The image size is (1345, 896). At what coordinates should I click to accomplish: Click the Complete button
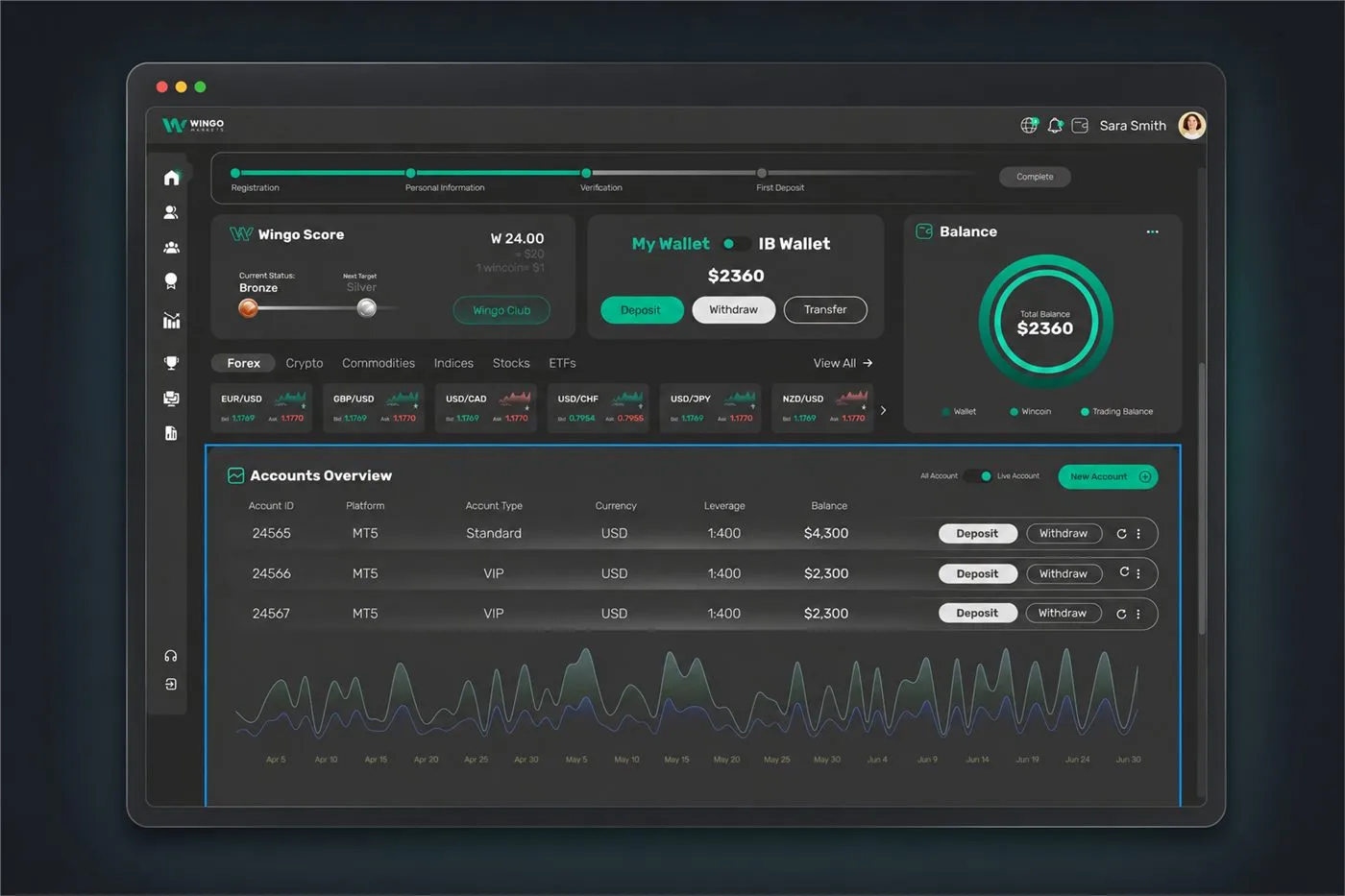click(x=1035, y=177)
